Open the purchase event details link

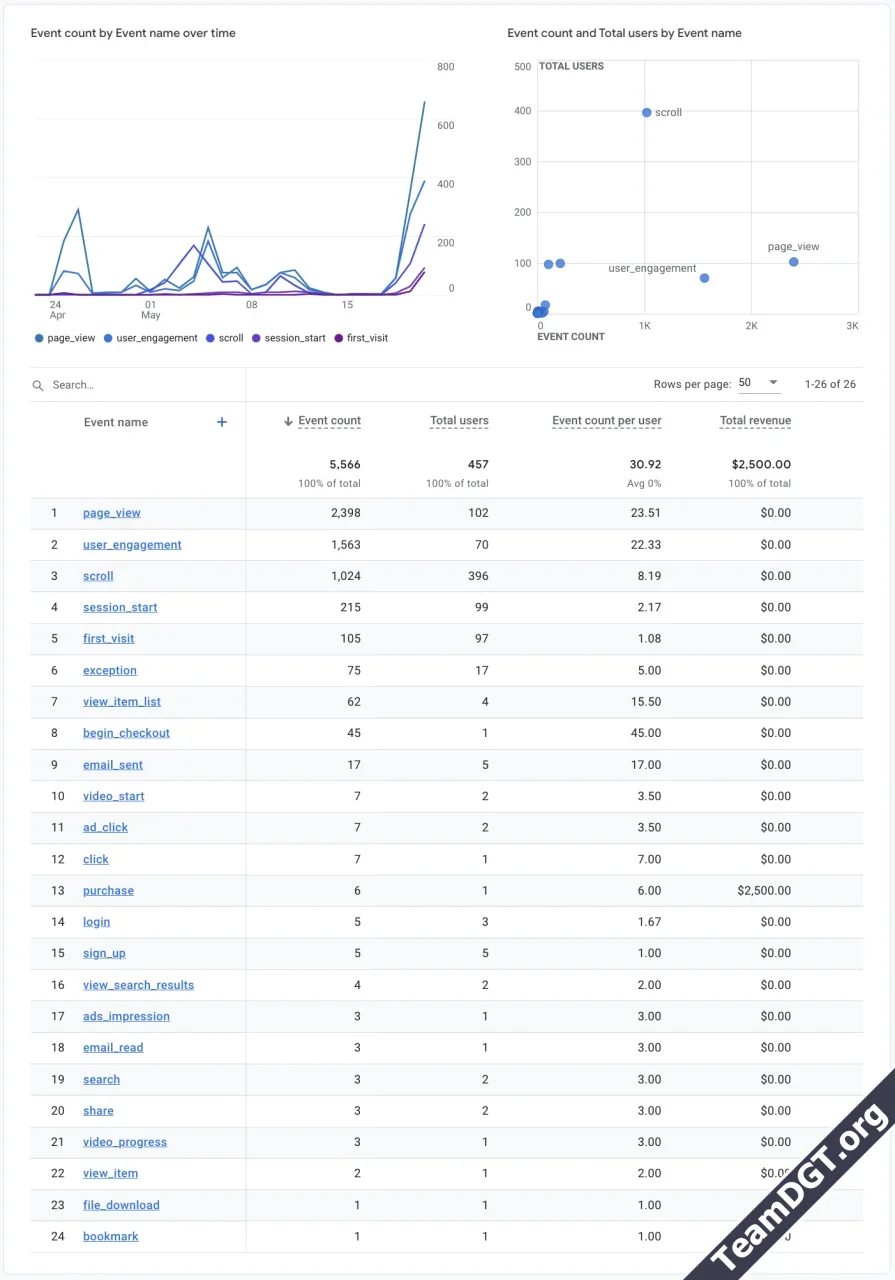click(107, 890)
